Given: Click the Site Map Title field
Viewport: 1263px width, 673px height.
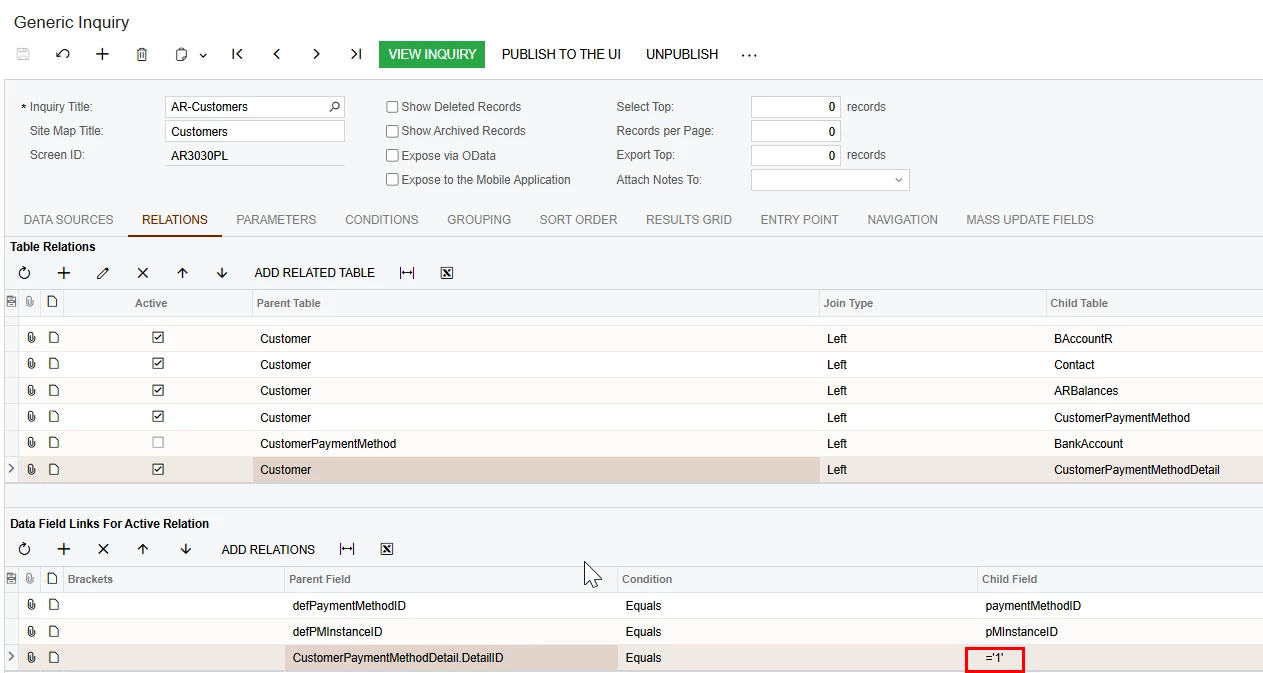Looking at the screenshot, I should [255, 131].
